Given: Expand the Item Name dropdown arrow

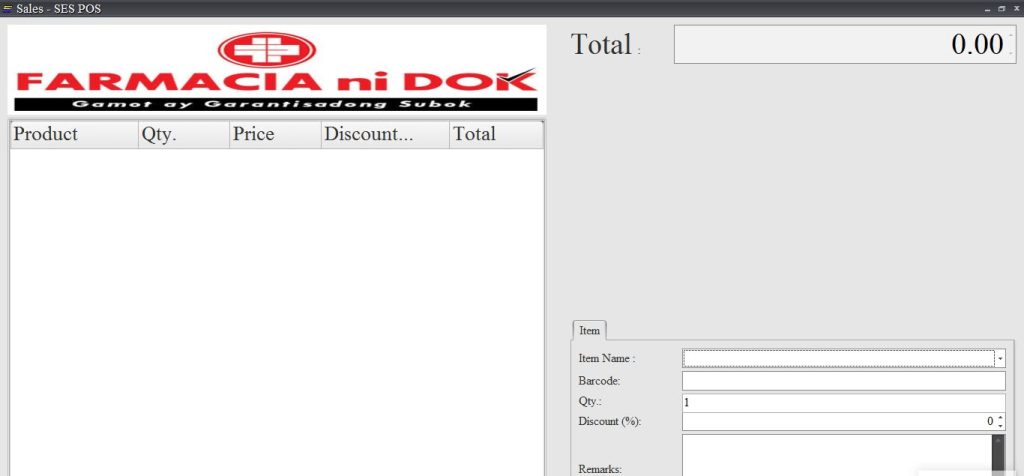Looking at the screenshot, I should [1000, 359].
